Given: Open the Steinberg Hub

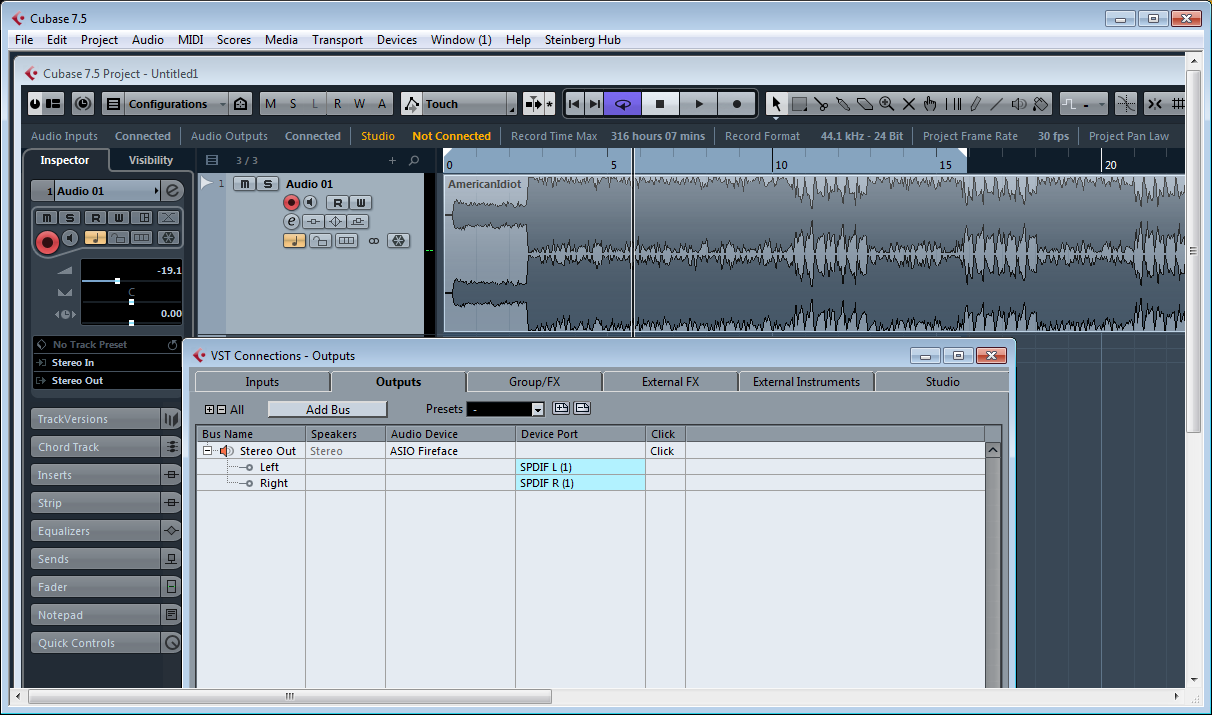Looking at the screenshot, I should tap(581, 40).
